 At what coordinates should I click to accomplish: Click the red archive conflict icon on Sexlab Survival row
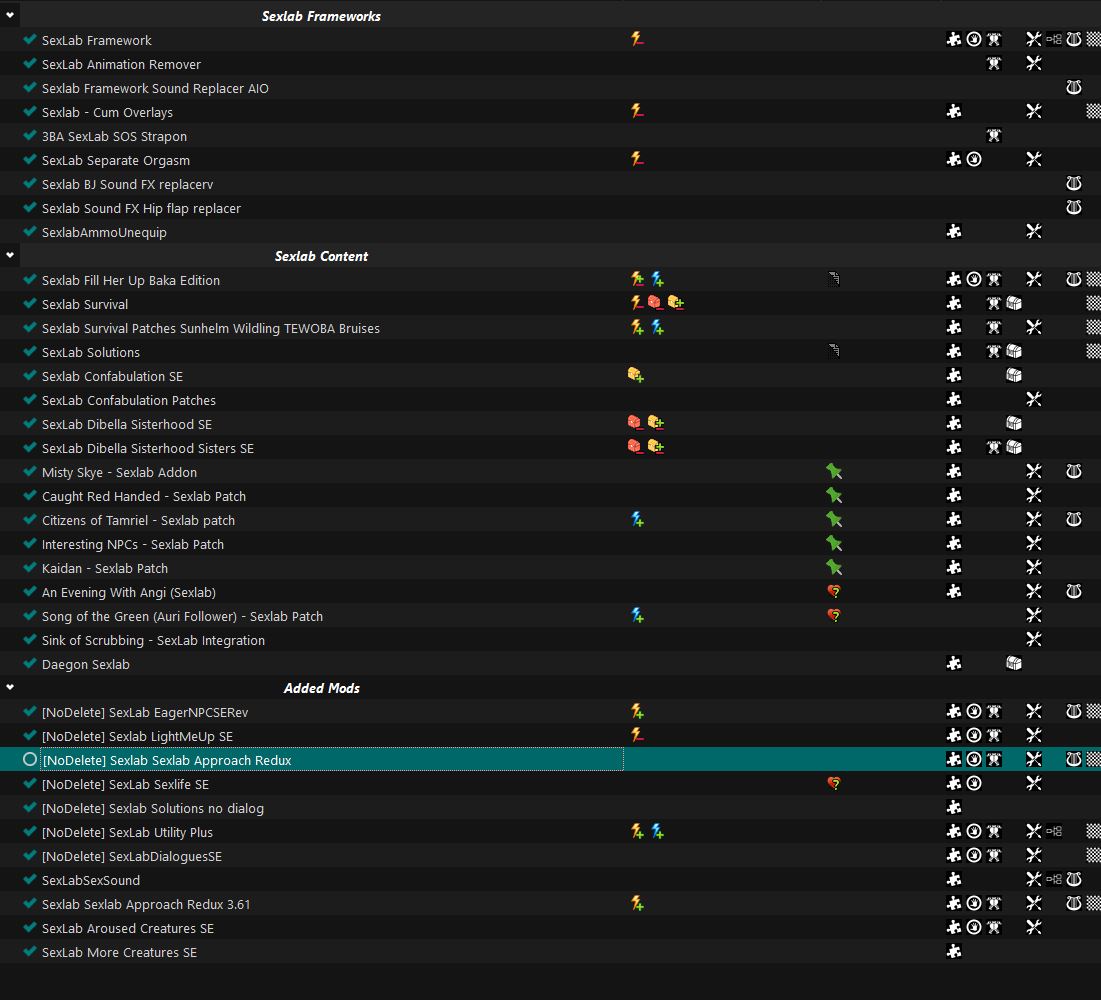pyautogui.click(x=654, y=303)
